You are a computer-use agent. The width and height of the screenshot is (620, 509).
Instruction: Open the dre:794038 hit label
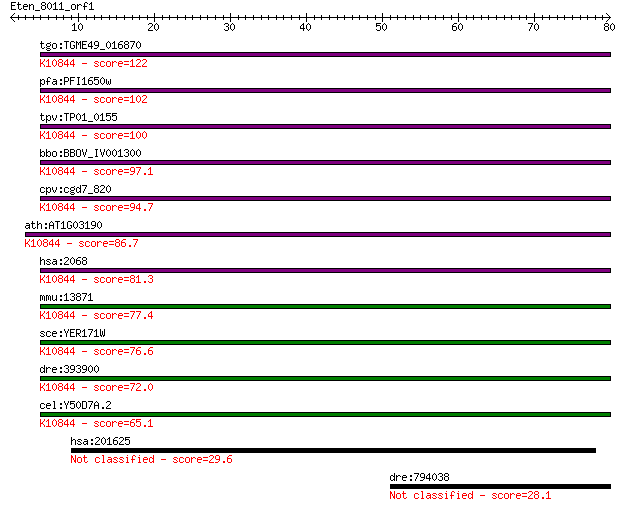[x=419, y=477]
